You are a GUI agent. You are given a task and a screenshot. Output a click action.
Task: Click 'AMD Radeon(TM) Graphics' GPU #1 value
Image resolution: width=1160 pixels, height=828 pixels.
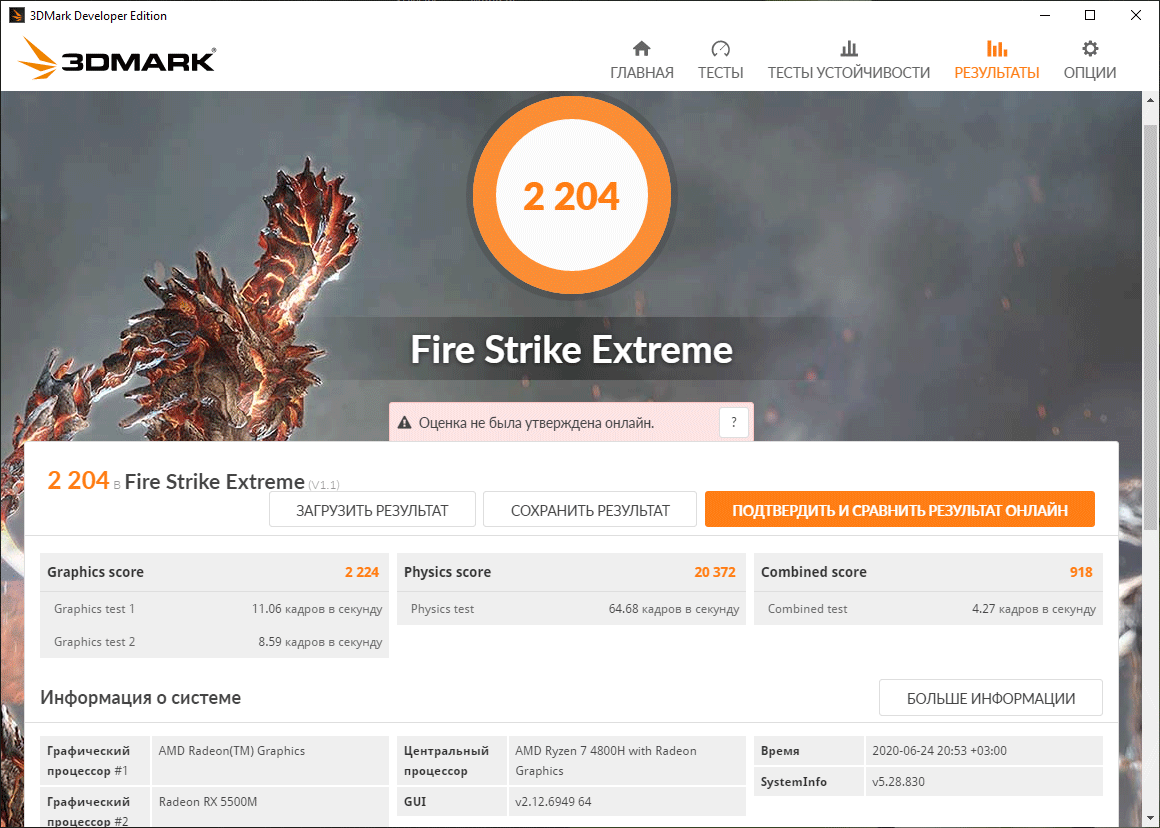[232, 750]
